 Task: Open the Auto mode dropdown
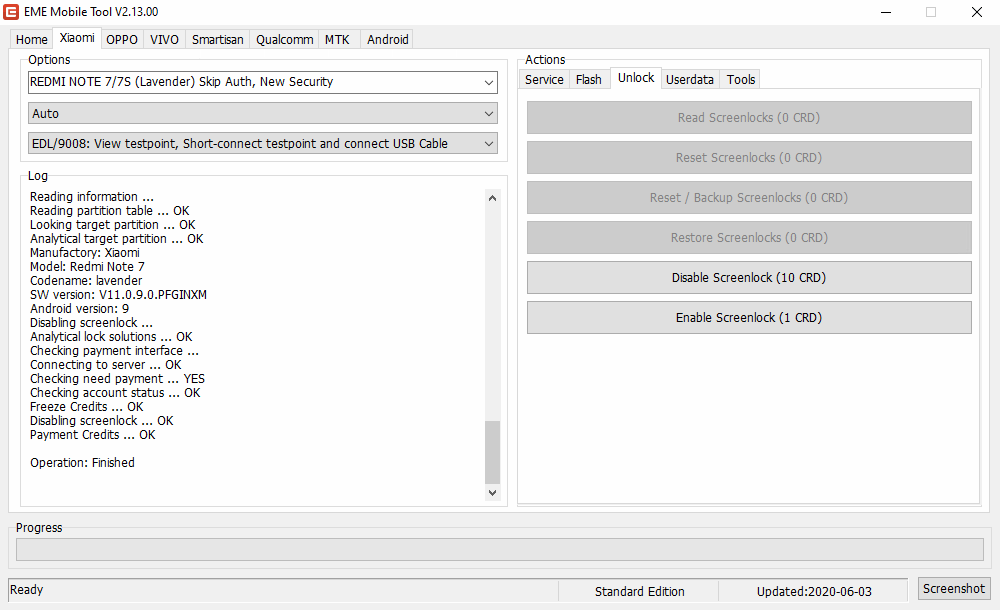[x=263, y=114]
